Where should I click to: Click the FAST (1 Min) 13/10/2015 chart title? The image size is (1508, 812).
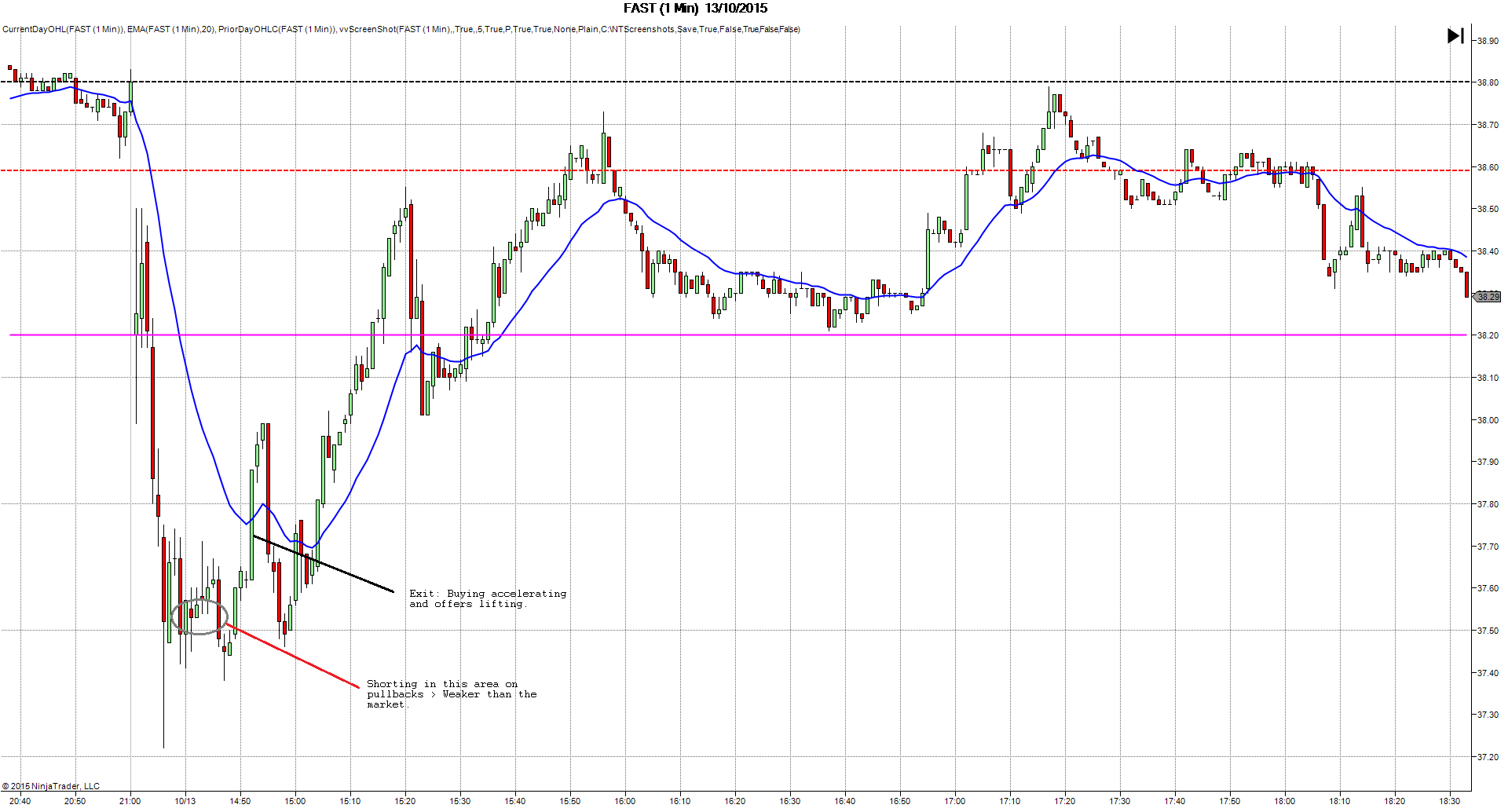(695, 9)
